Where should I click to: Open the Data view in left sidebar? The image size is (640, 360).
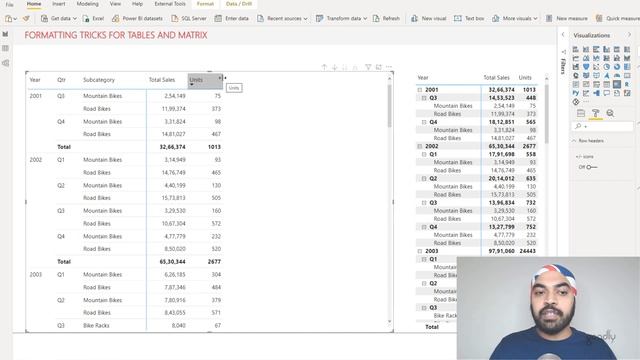(5, 49)
